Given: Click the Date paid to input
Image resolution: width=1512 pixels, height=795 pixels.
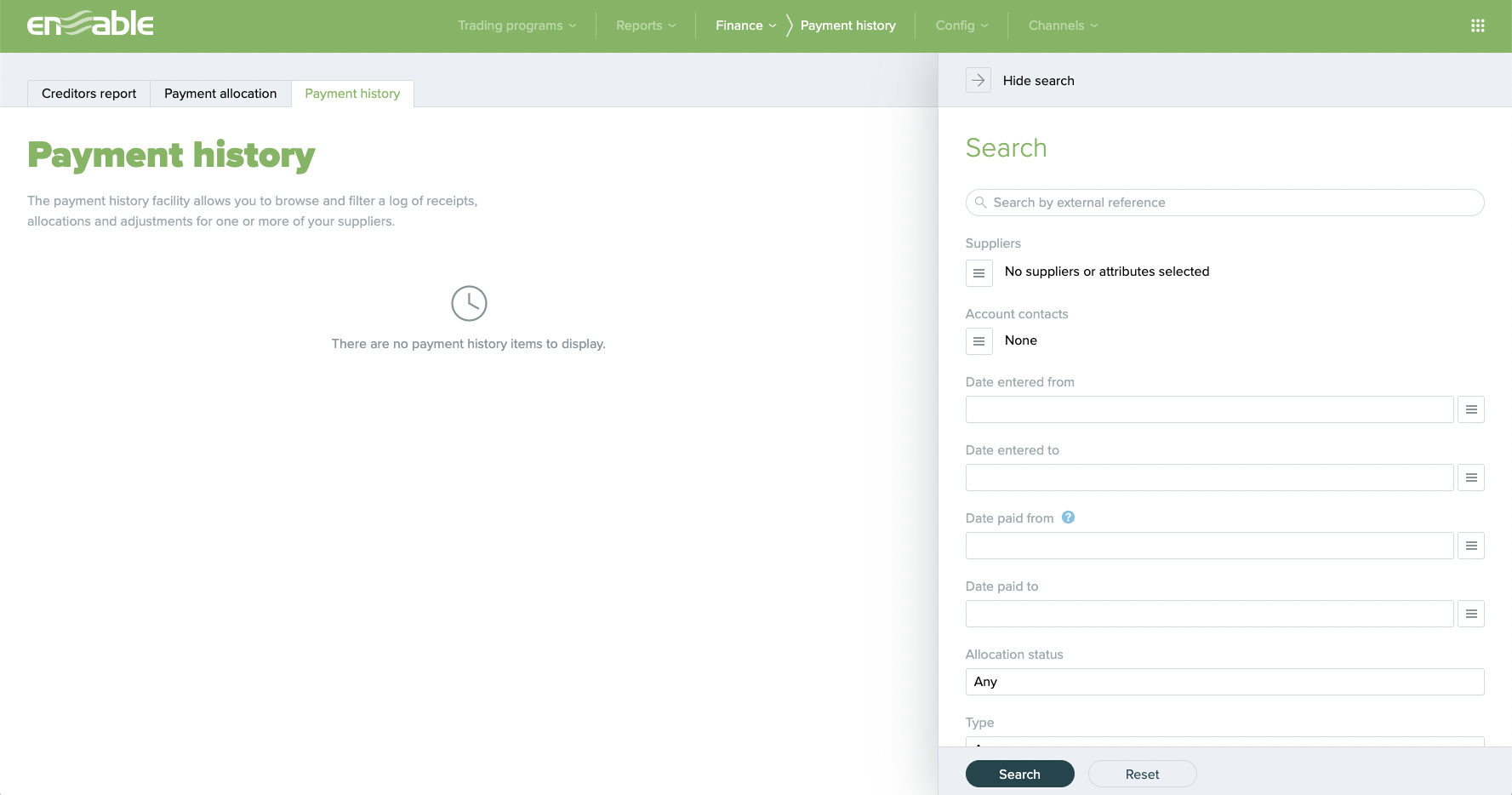Looking at the screenshot, I should point(1210,614).
